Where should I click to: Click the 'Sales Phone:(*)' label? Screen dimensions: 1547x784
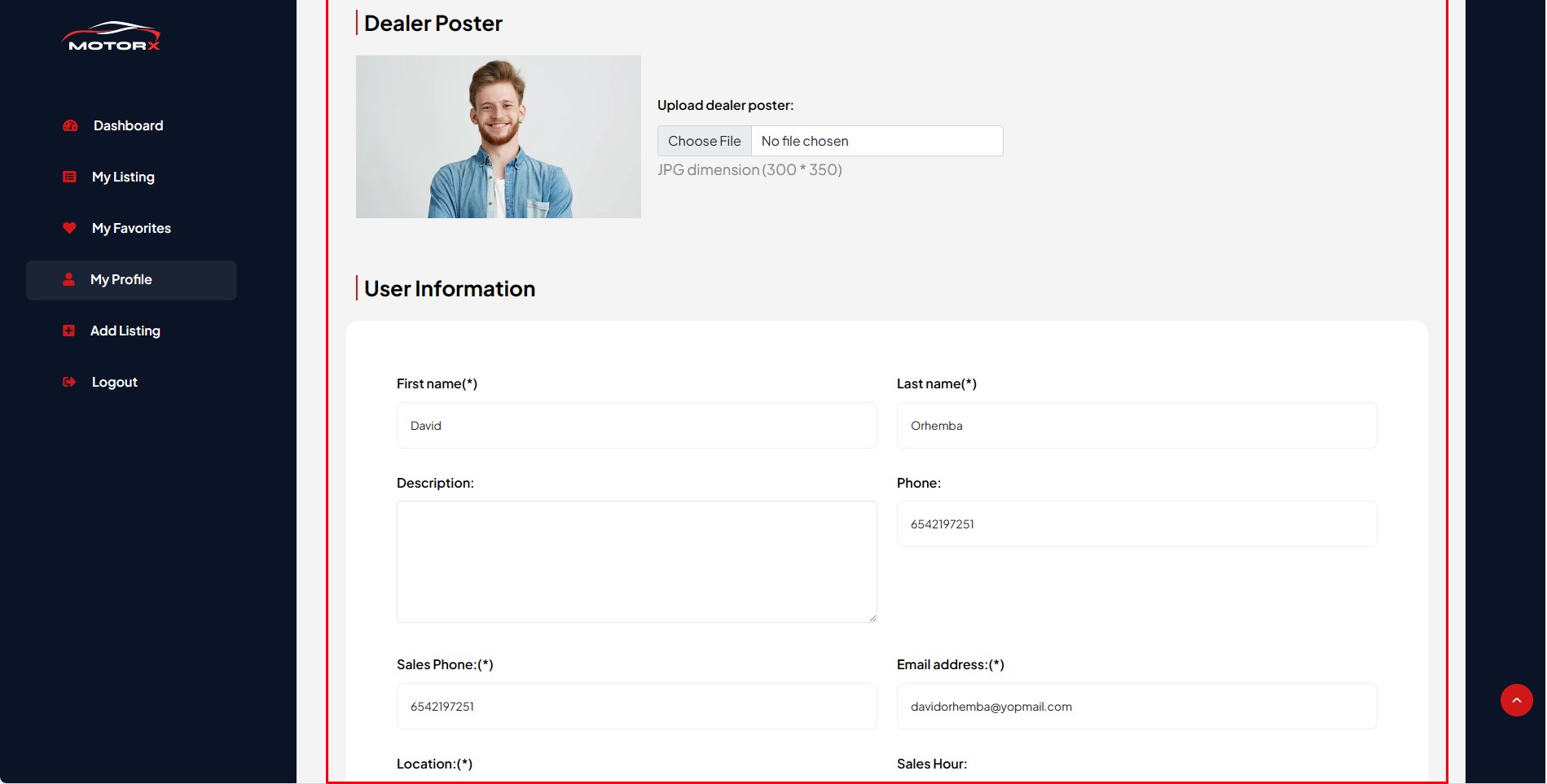point(445,664)
